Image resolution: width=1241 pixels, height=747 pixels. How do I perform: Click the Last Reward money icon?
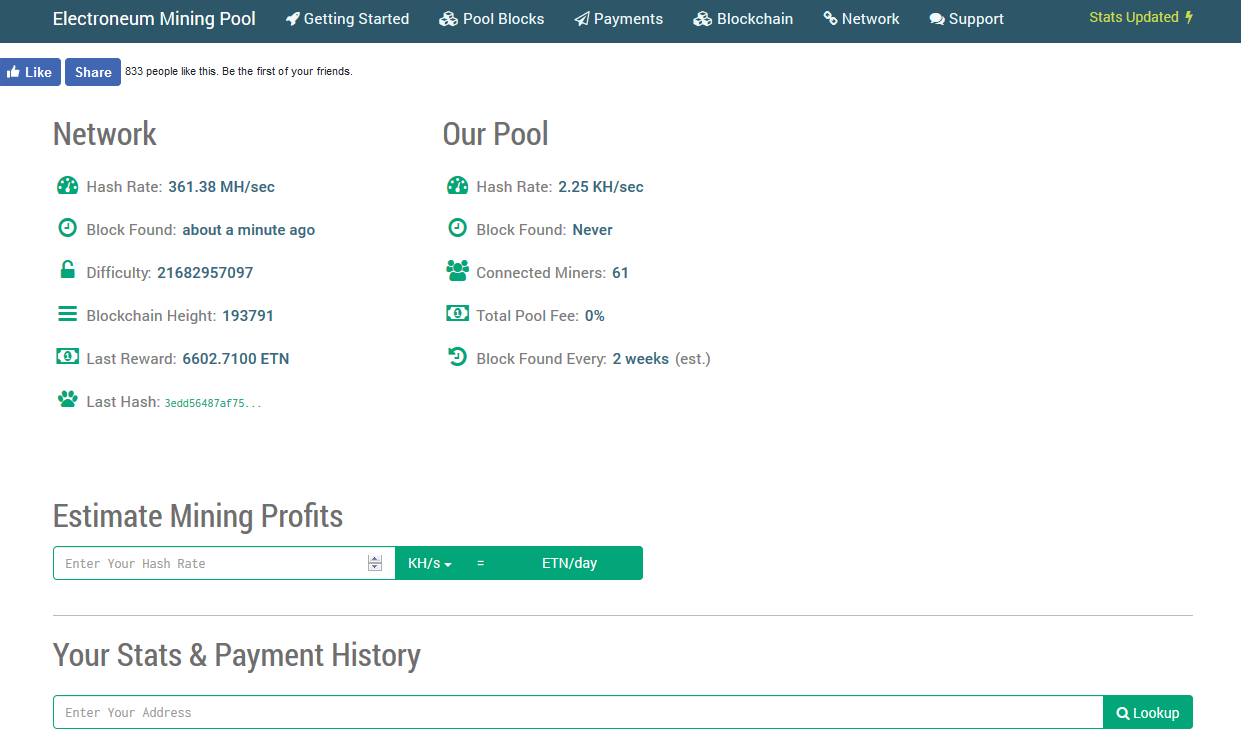coord(67,356)
